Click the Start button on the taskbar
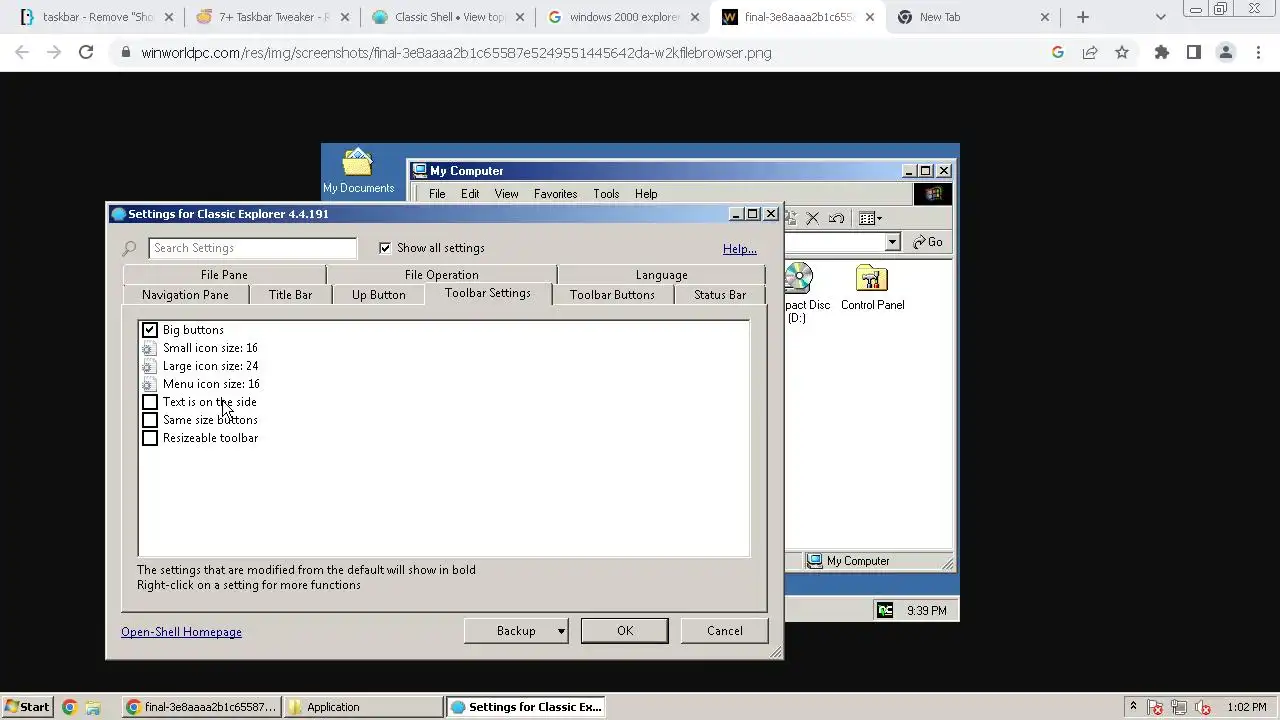Screen dimensions: 1280x720 [x=27, y=707]
